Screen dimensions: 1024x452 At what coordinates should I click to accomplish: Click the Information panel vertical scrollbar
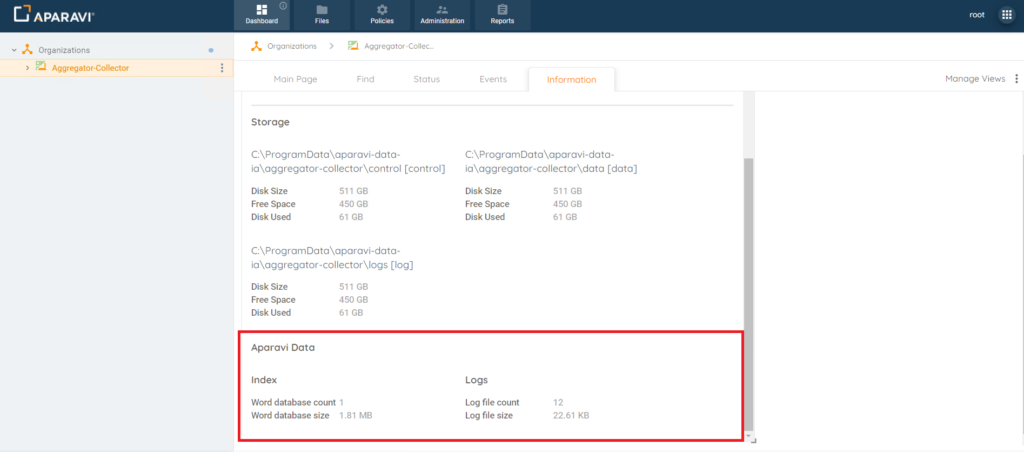748,290
